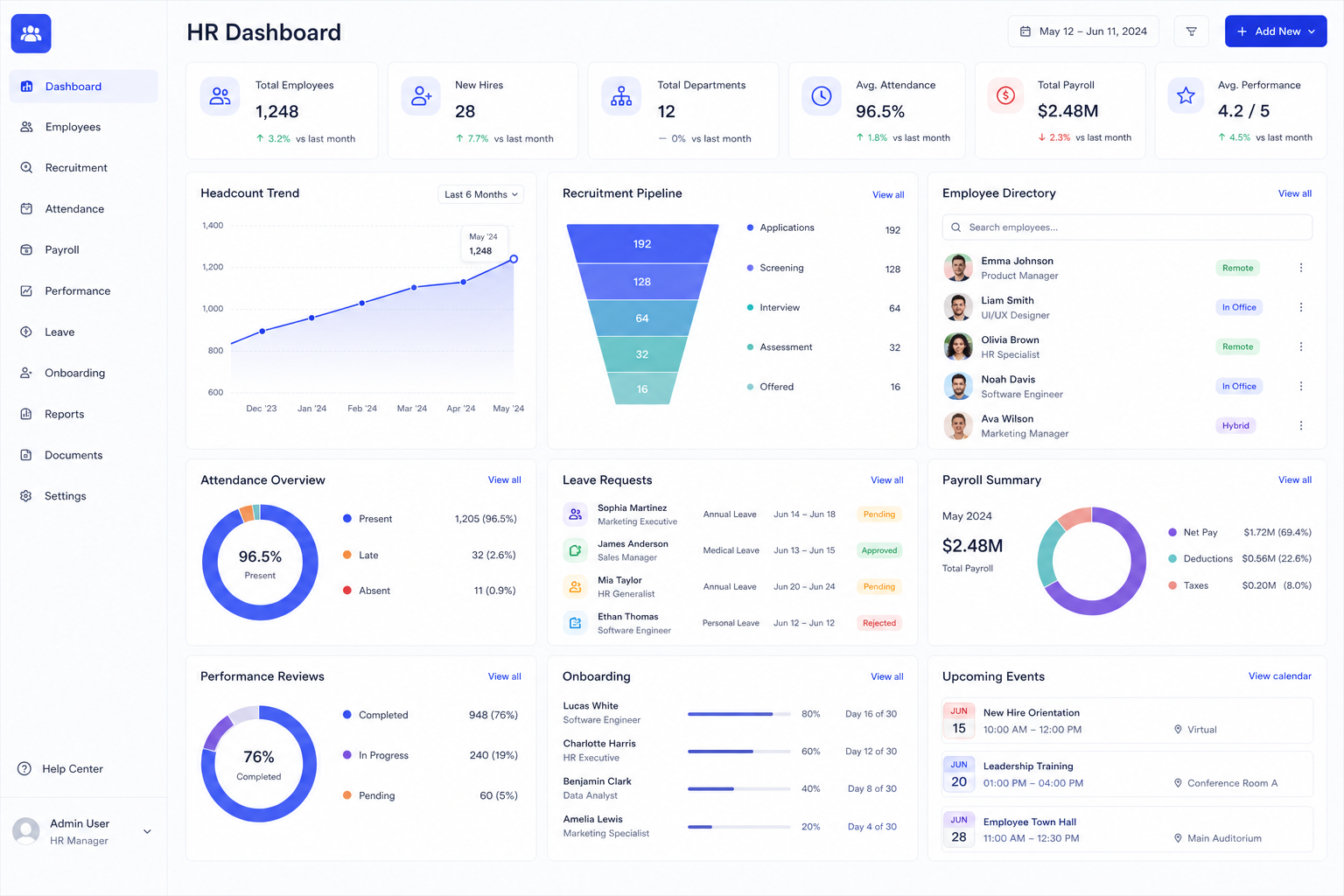The image size is (1344, 896).
Task: Click Emma Johnson's avatar photo
Action: tap(958, 268)
